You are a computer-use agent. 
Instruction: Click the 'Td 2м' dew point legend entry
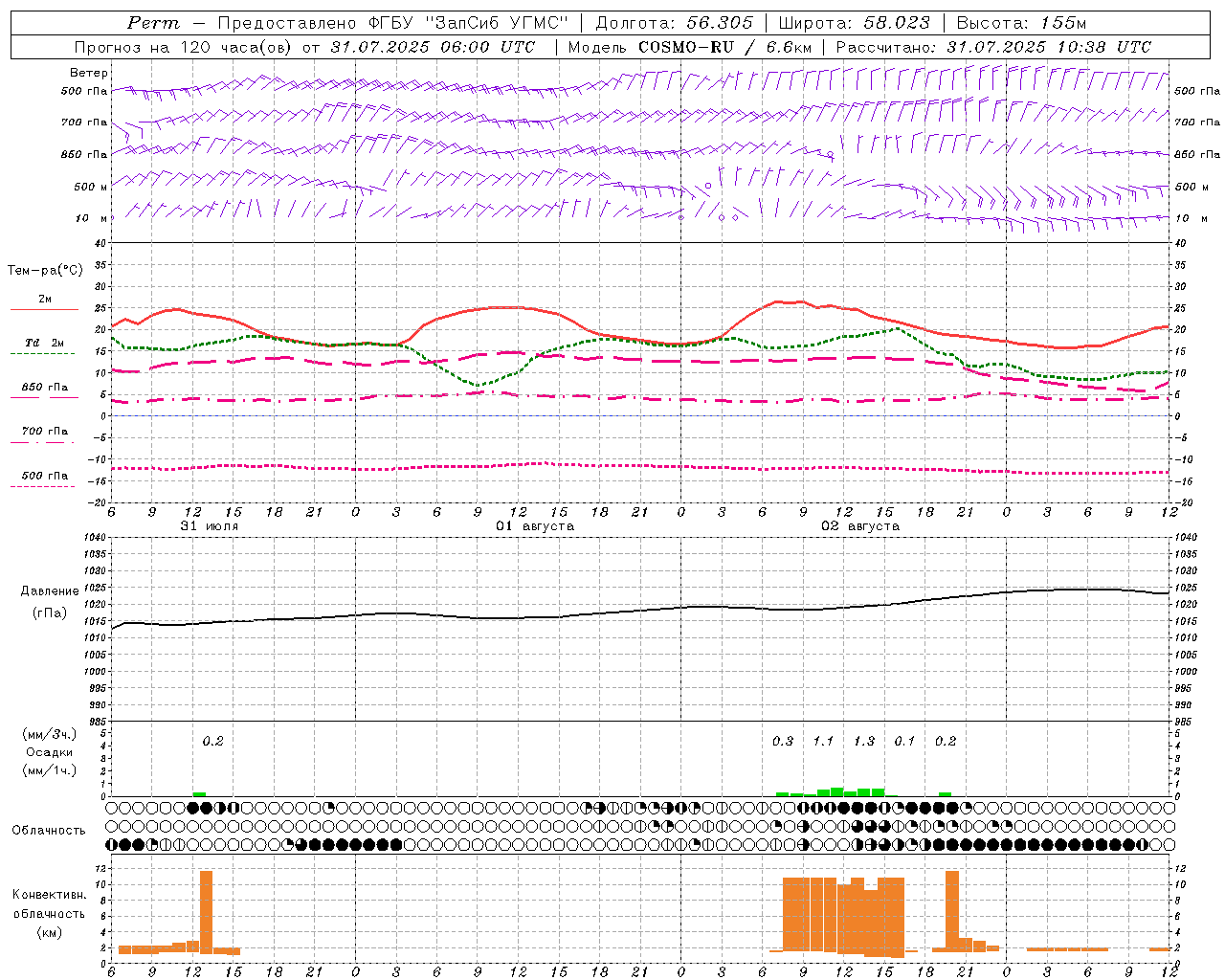(44, 343)
